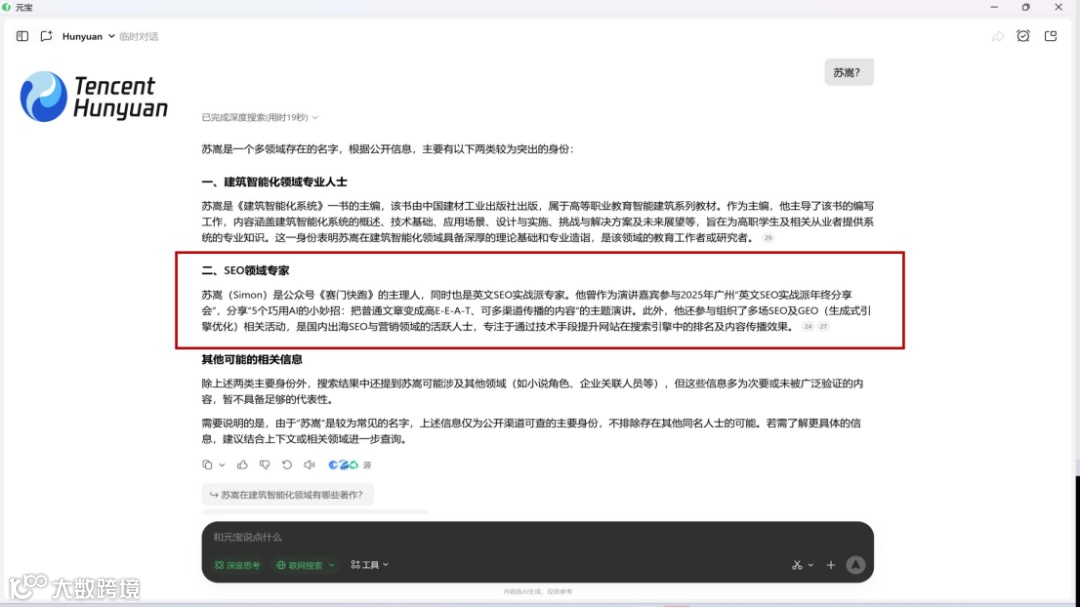Click the scissors screenshot icon
The image size is (1080, 608).
[797, 565]
